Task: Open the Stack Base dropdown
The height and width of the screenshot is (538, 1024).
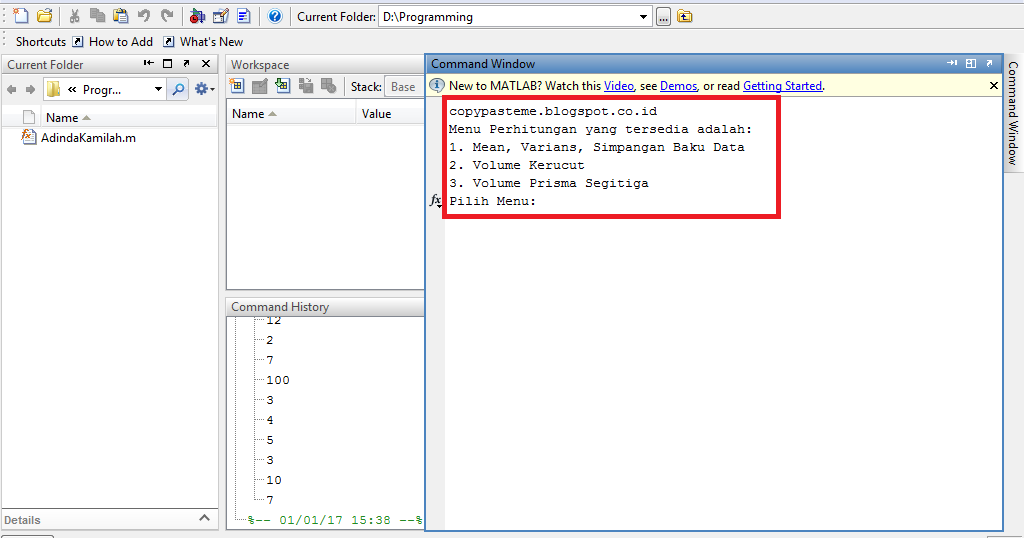Action: point(404,87)
